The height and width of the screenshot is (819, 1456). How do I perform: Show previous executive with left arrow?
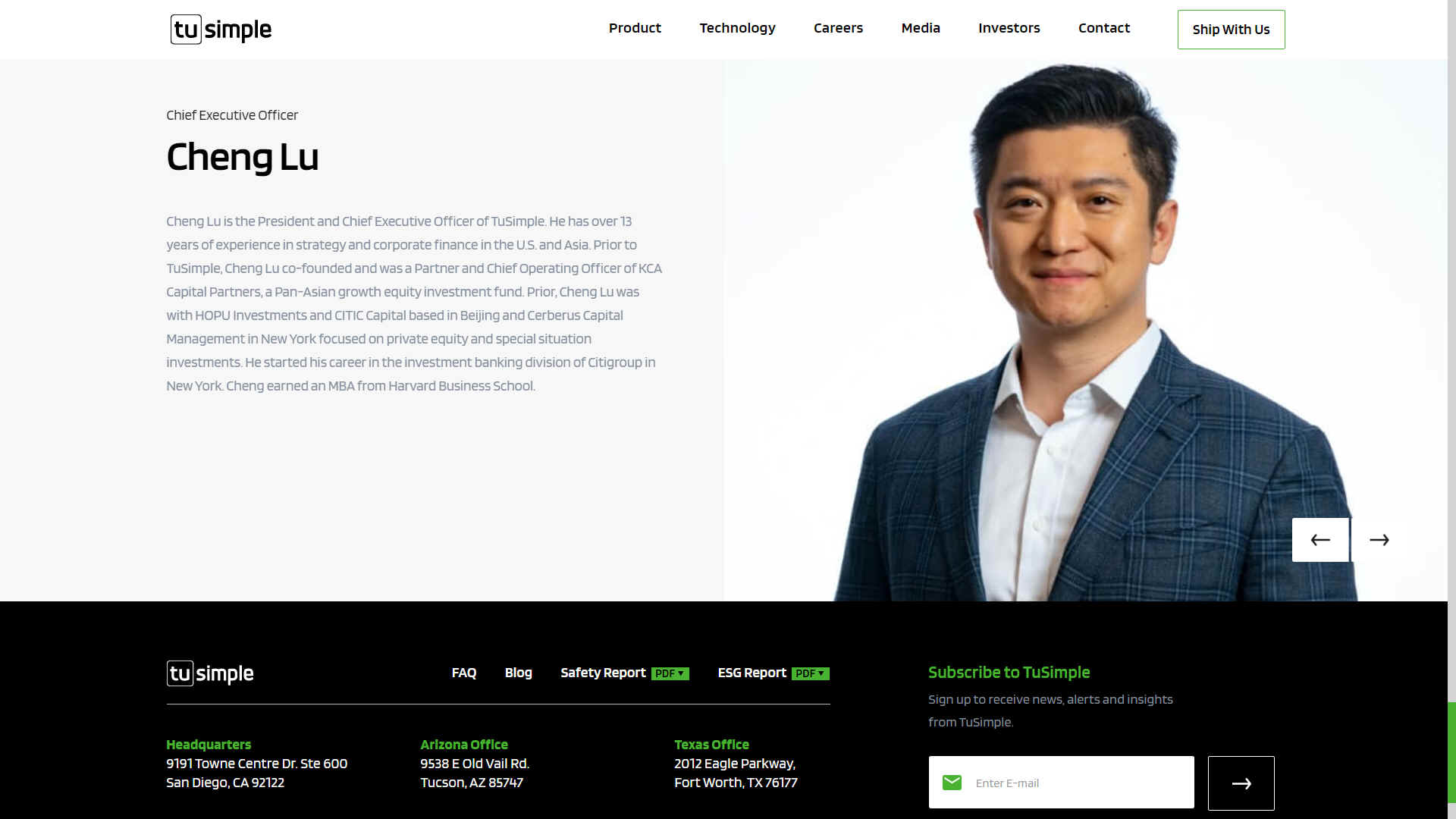(1320, 540)
